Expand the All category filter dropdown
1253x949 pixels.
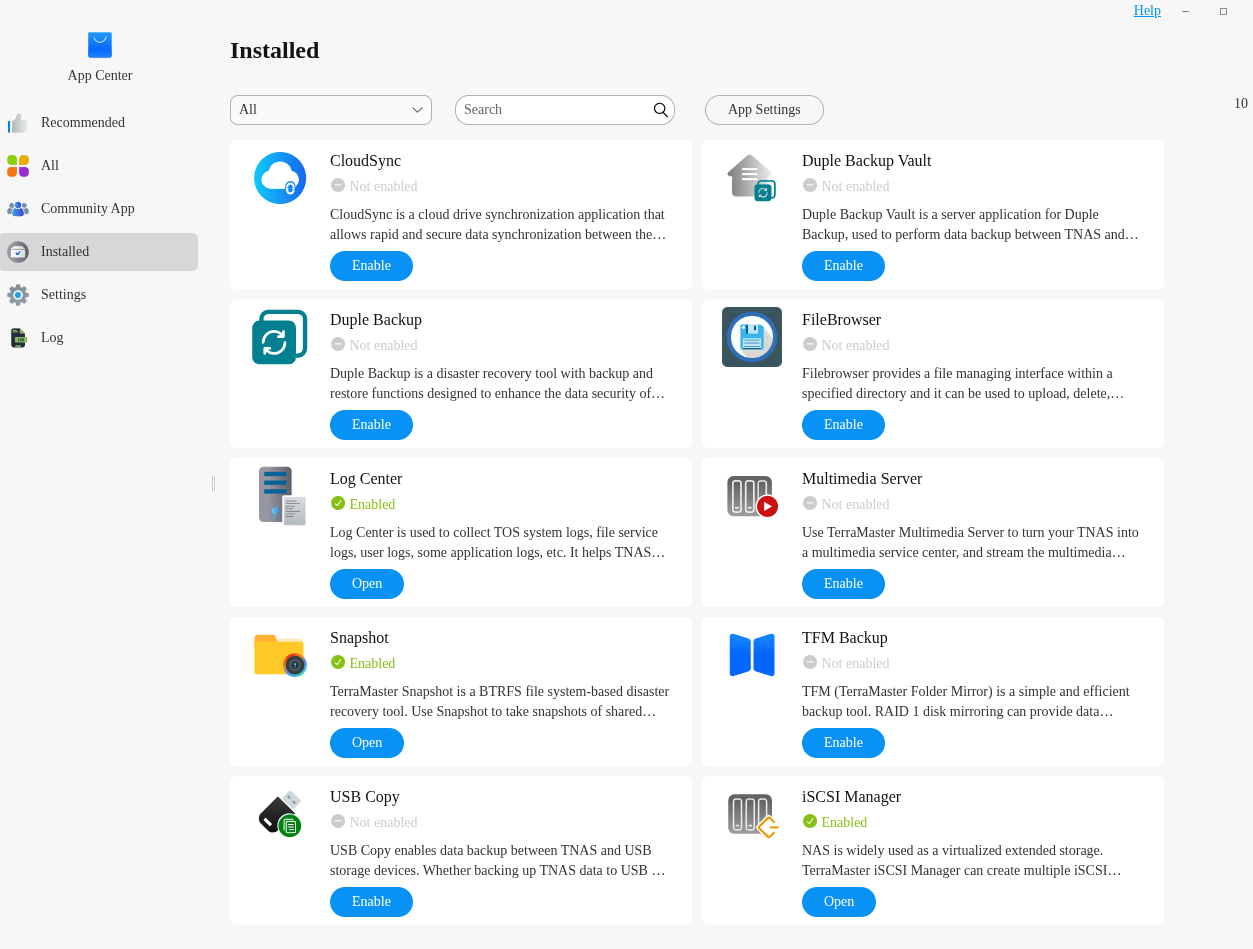click(x=331, y=110)
